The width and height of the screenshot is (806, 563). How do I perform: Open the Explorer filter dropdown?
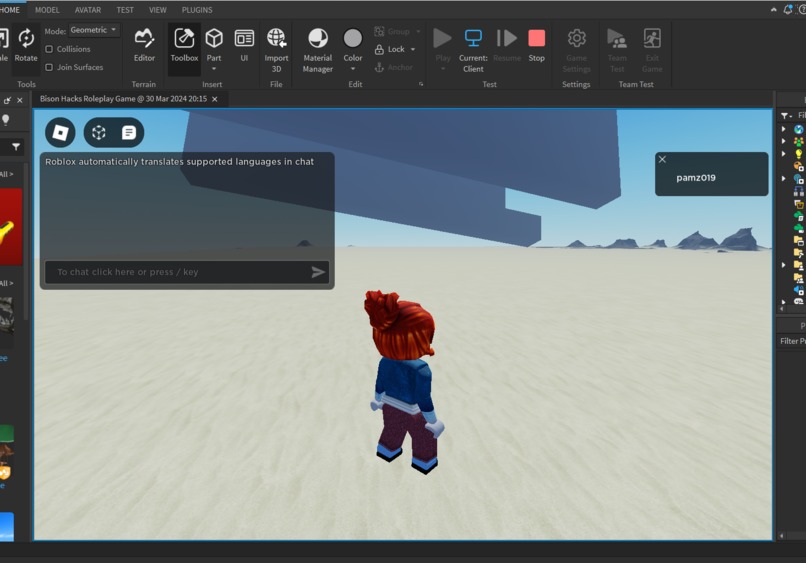[786, 116]
